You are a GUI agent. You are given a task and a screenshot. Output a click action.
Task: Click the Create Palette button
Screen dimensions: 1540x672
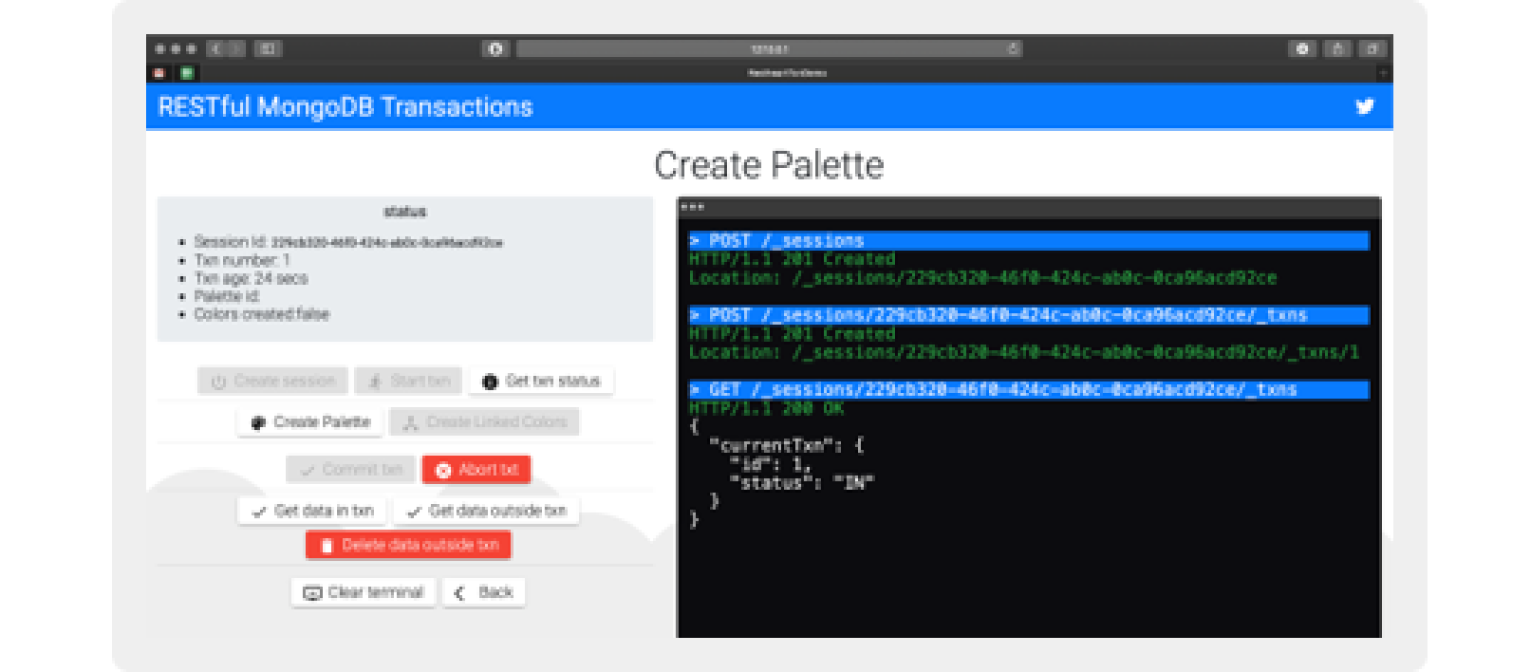click(x=310, y=422)
